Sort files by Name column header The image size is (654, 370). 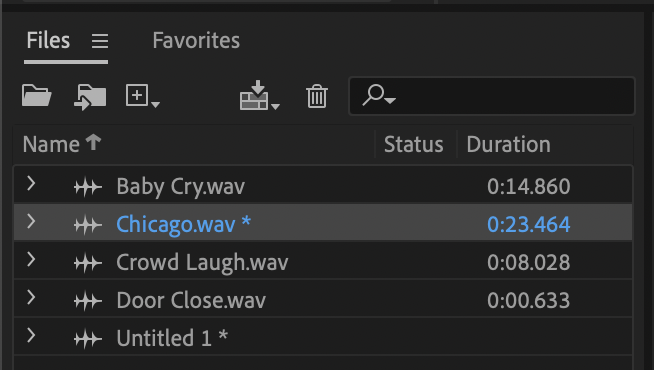51,145
